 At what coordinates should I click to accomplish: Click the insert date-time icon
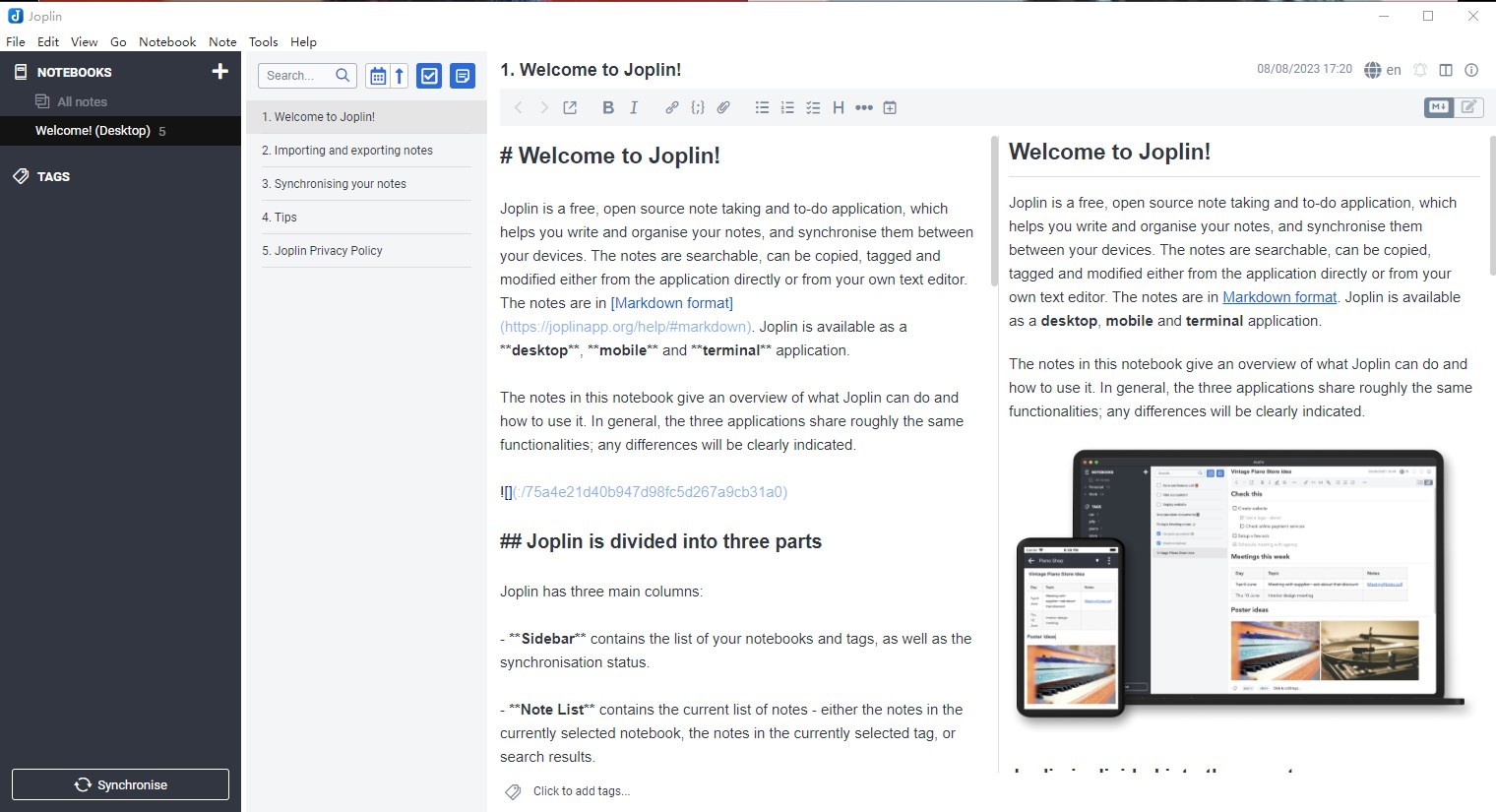click(890, 108)
